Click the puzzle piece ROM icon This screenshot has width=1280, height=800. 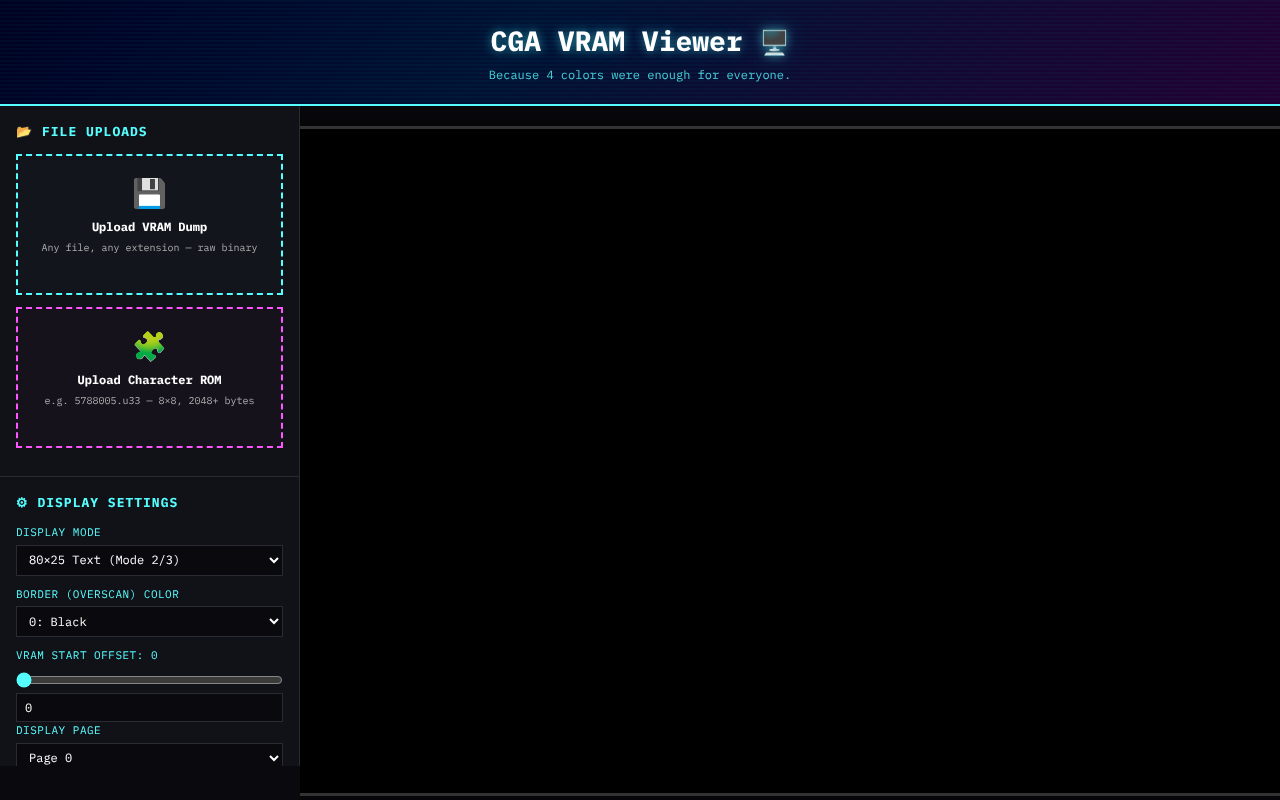click(x=149, y=346)
